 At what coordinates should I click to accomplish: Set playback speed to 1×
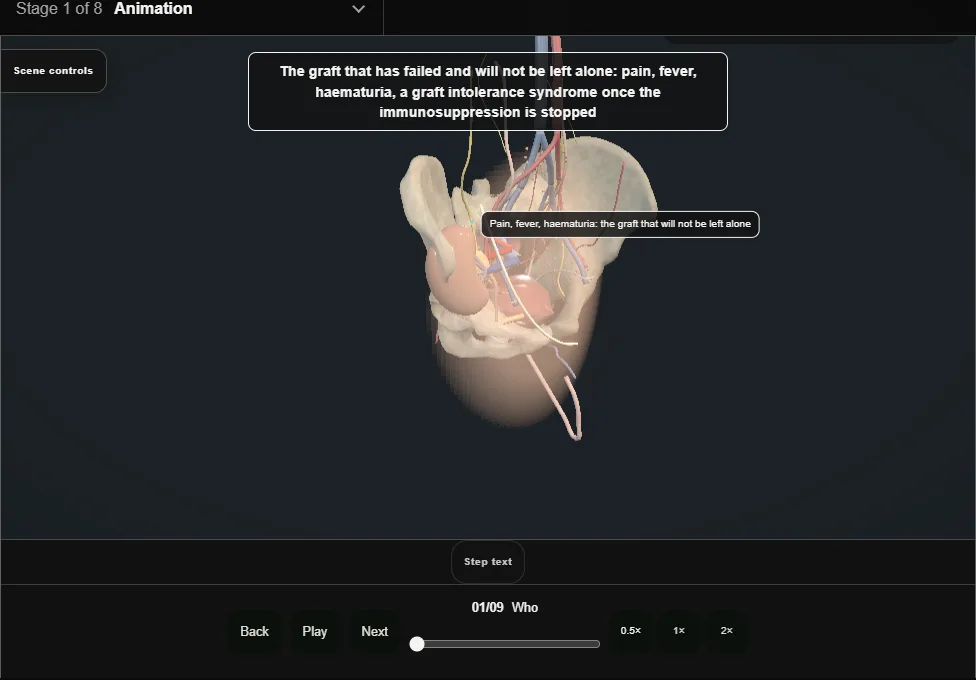coord(678,631)
